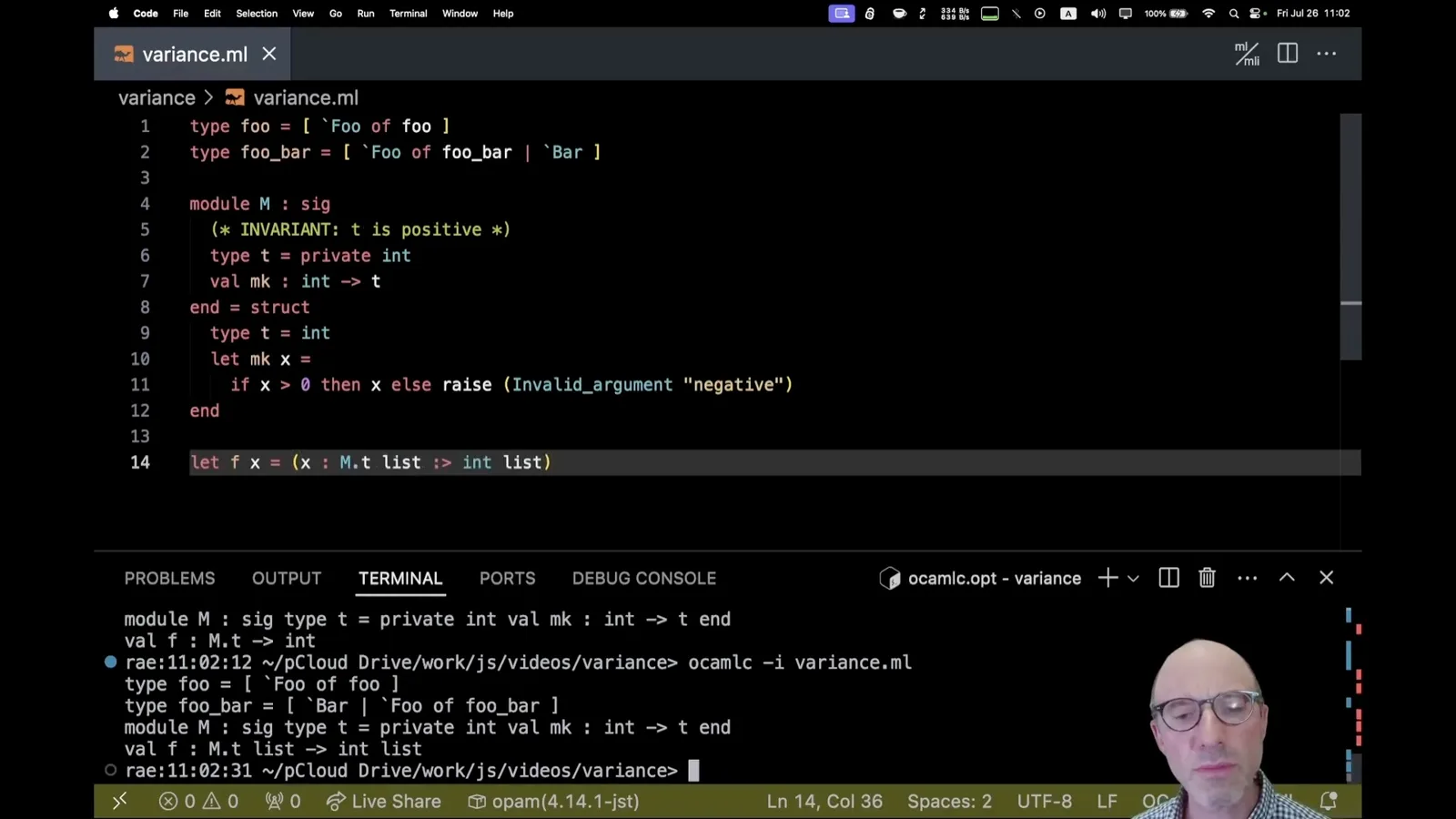
Task: Click the editor vertical scrollbar thumb
Action: (1351, 237)
